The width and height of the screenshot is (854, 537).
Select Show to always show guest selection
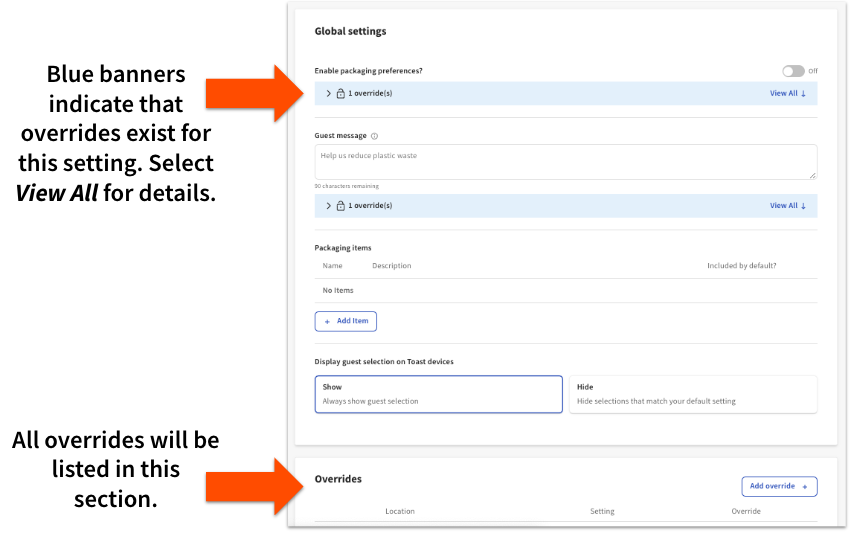(438, 394)
